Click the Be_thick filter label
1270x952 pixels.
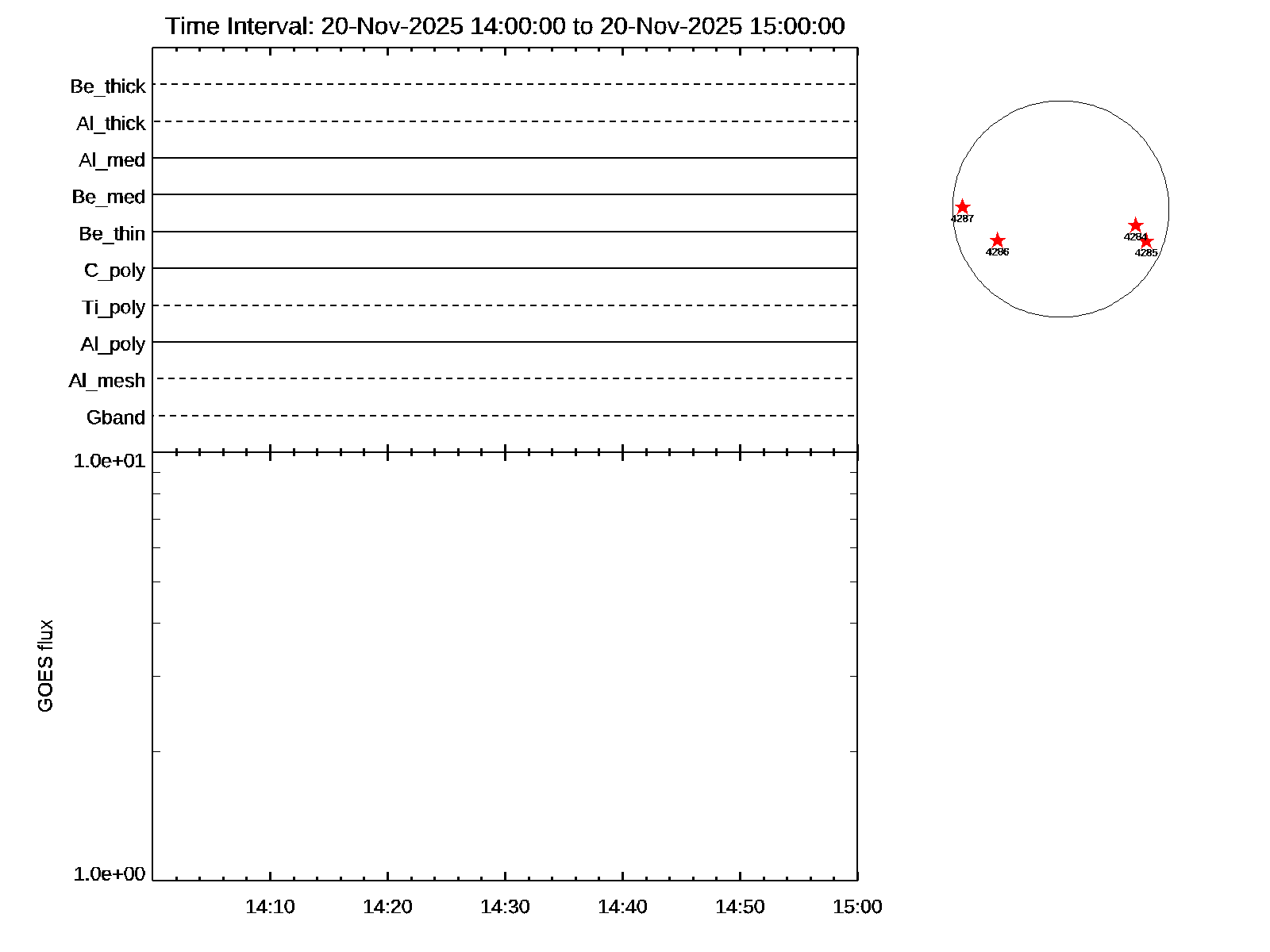click(108, 86)
